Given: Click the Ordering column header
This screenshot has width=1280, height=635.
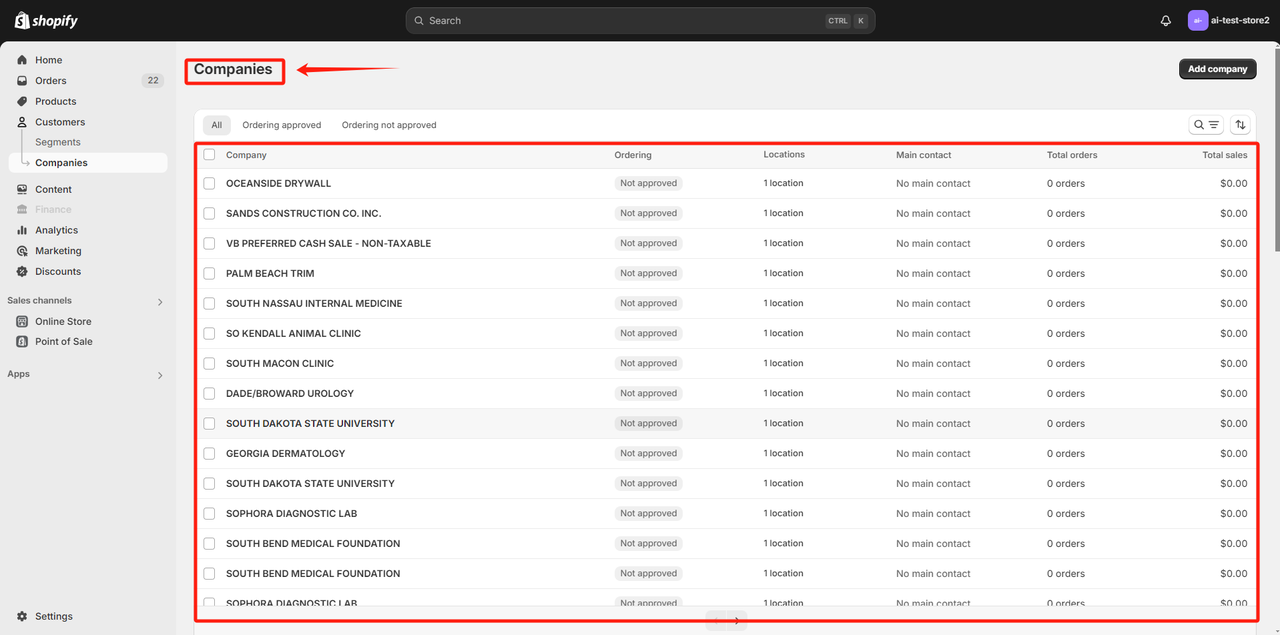Looking at the screenshot, I should (633, 155).
